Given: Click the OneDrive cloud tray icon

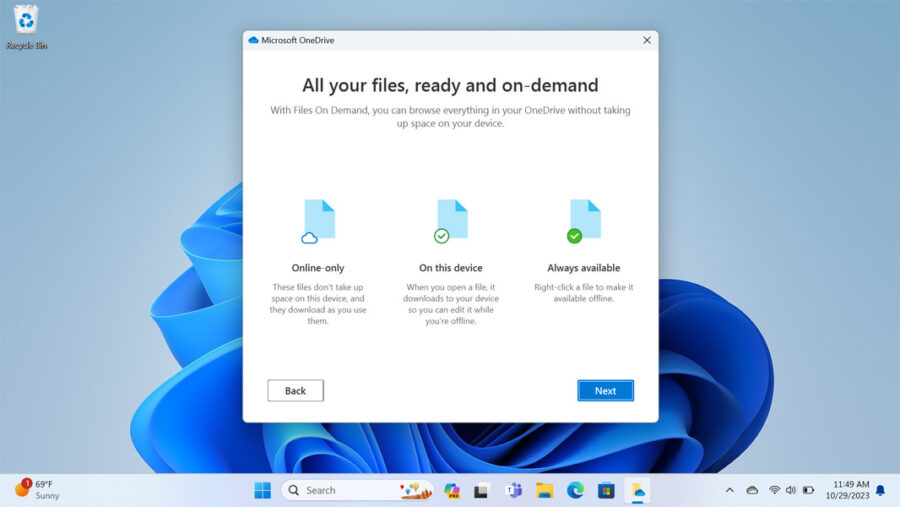Looking at the screenshot, I should 752,490.
